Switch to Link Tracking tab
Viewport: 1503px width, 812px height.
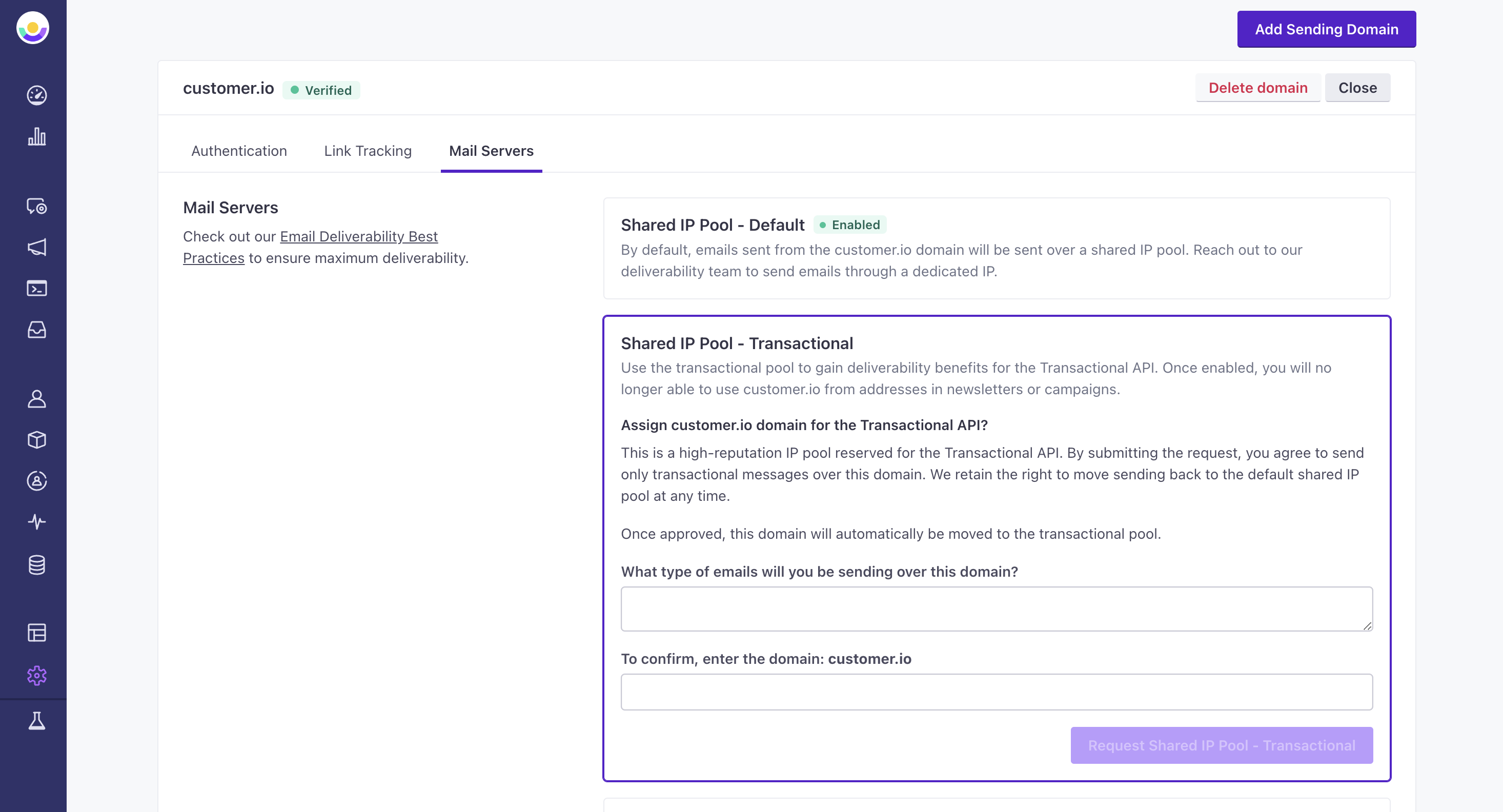tap(368, 150)
